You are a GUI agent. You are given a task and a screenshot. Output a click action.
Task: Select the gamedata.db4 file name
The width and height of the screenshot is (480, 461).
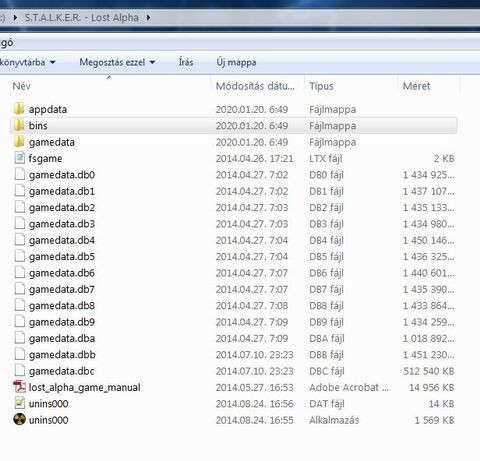point(62,240)
